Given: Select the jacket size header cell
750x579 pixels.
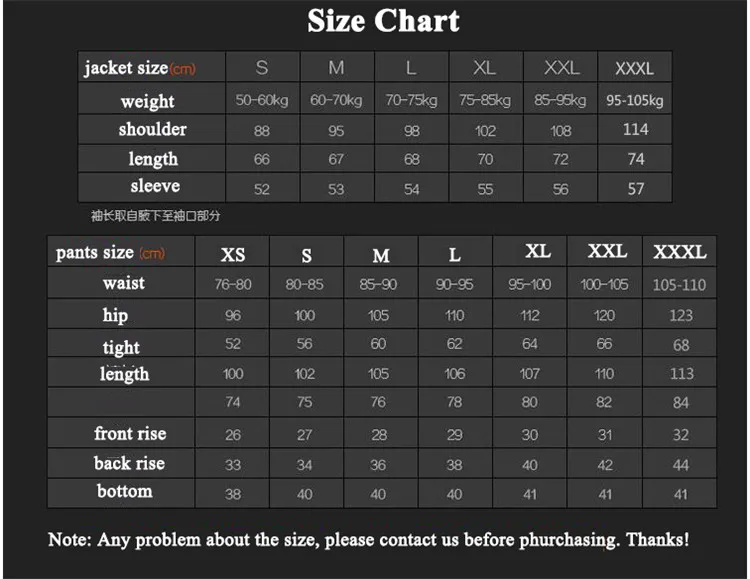Looking at the screenshot, I should click(152, 67).
